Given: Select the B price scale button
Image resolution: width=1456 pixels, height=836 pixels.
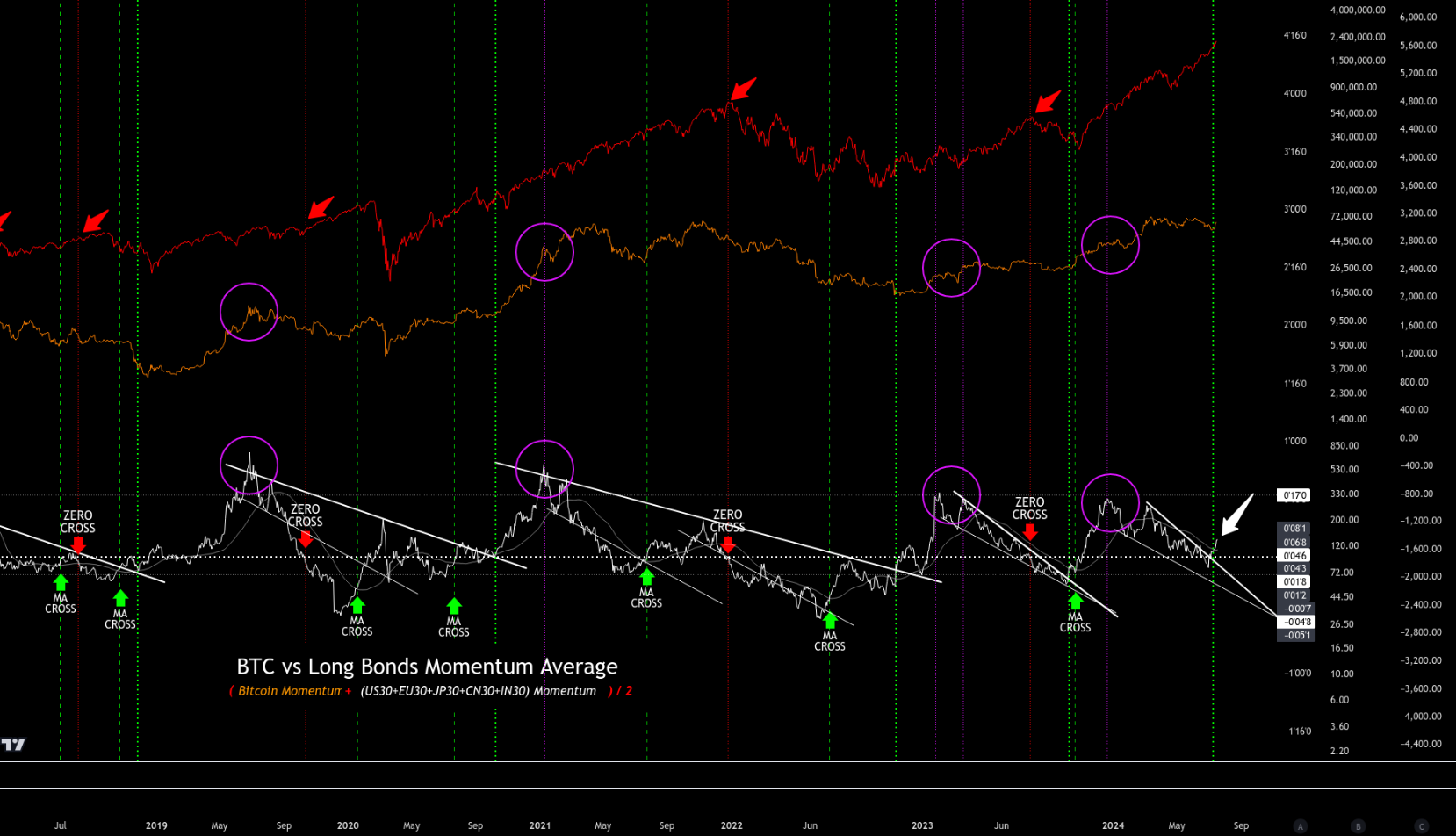Looking at the screenshot, I should click(1358, 826).
